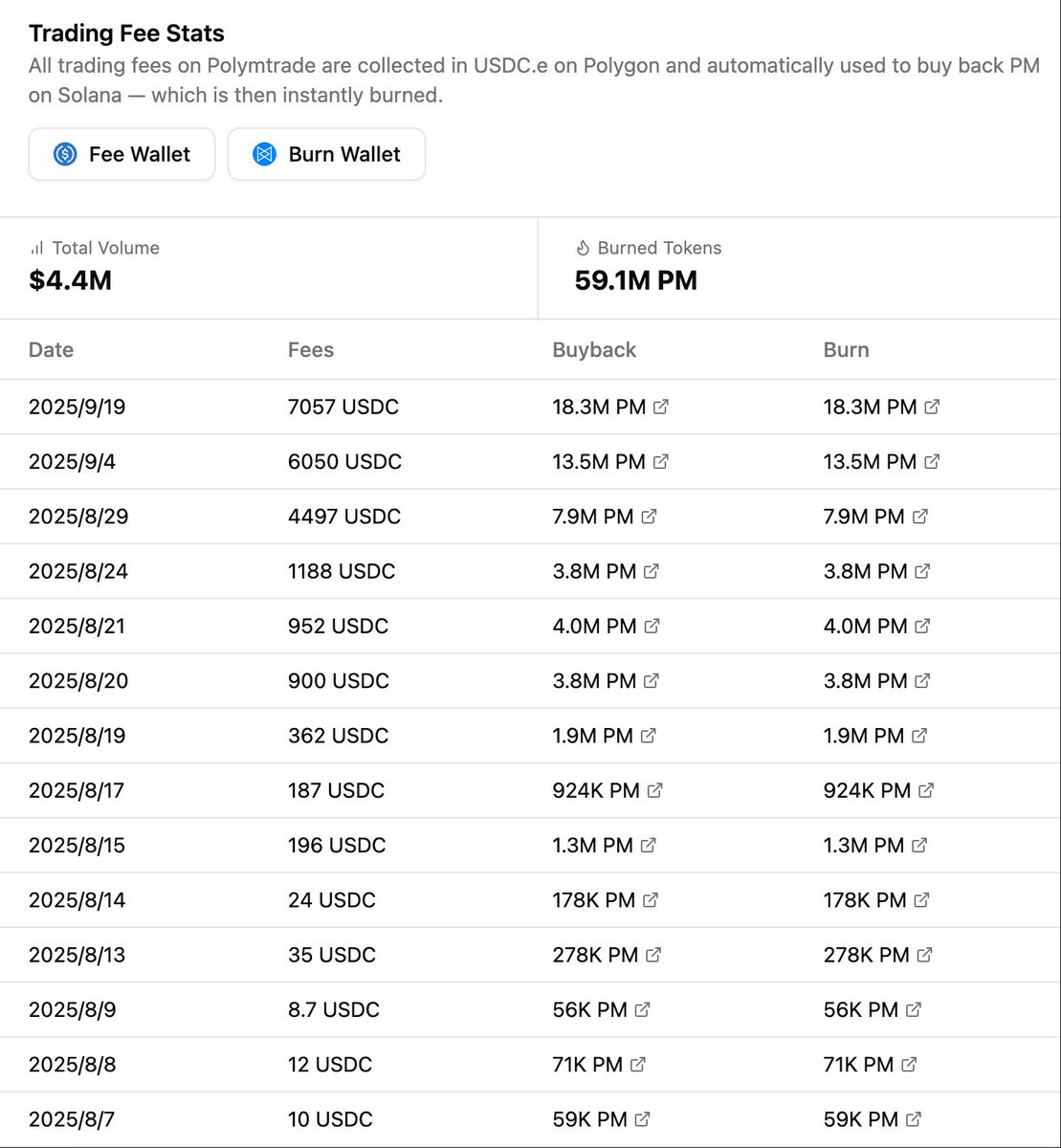Click the Fees column header
Screen dimensions: 1061x1148
coord(311,349)
